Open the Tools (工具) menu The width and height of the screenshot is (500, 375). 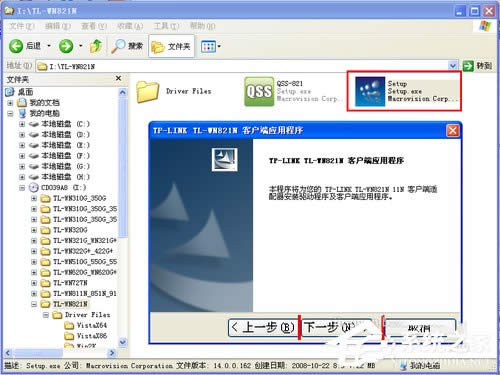coord(166,26)
